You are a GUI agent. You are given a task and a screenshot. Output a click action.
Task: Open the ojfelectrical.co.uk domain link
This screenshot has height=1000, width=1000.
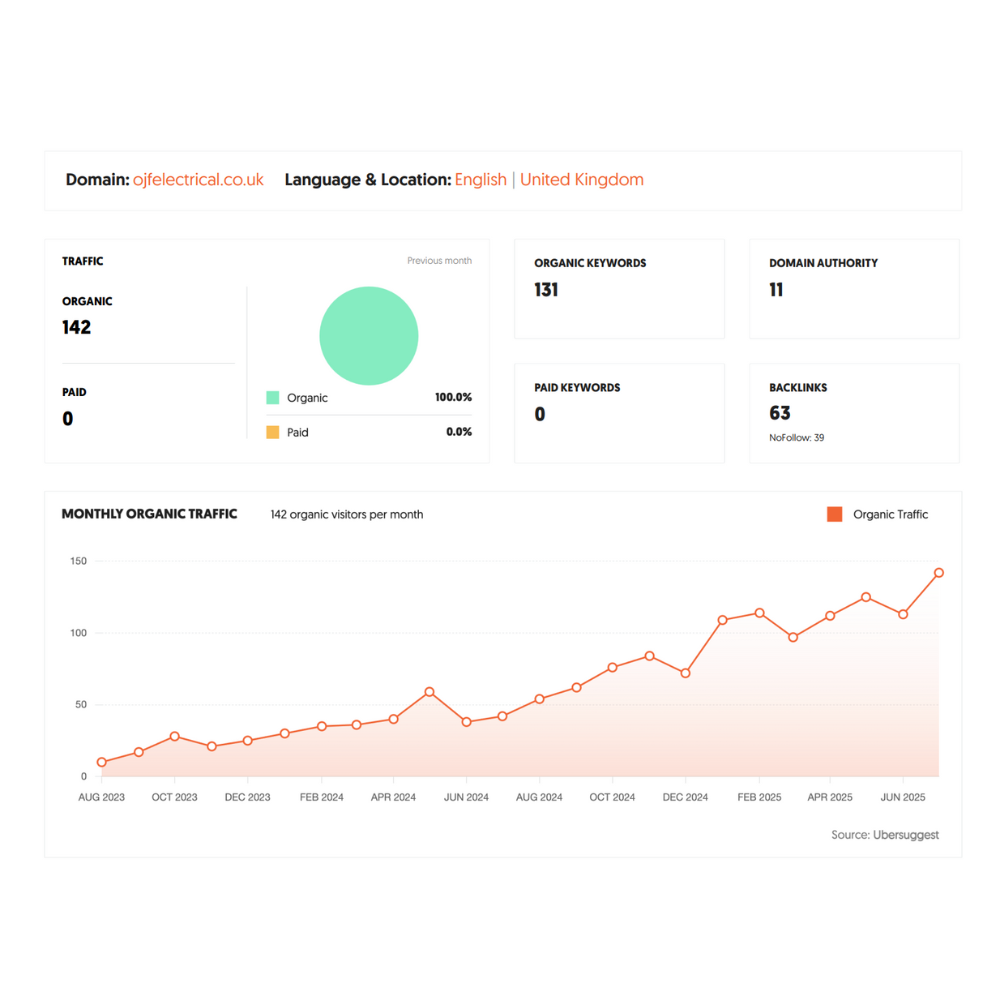pos(197,179)
